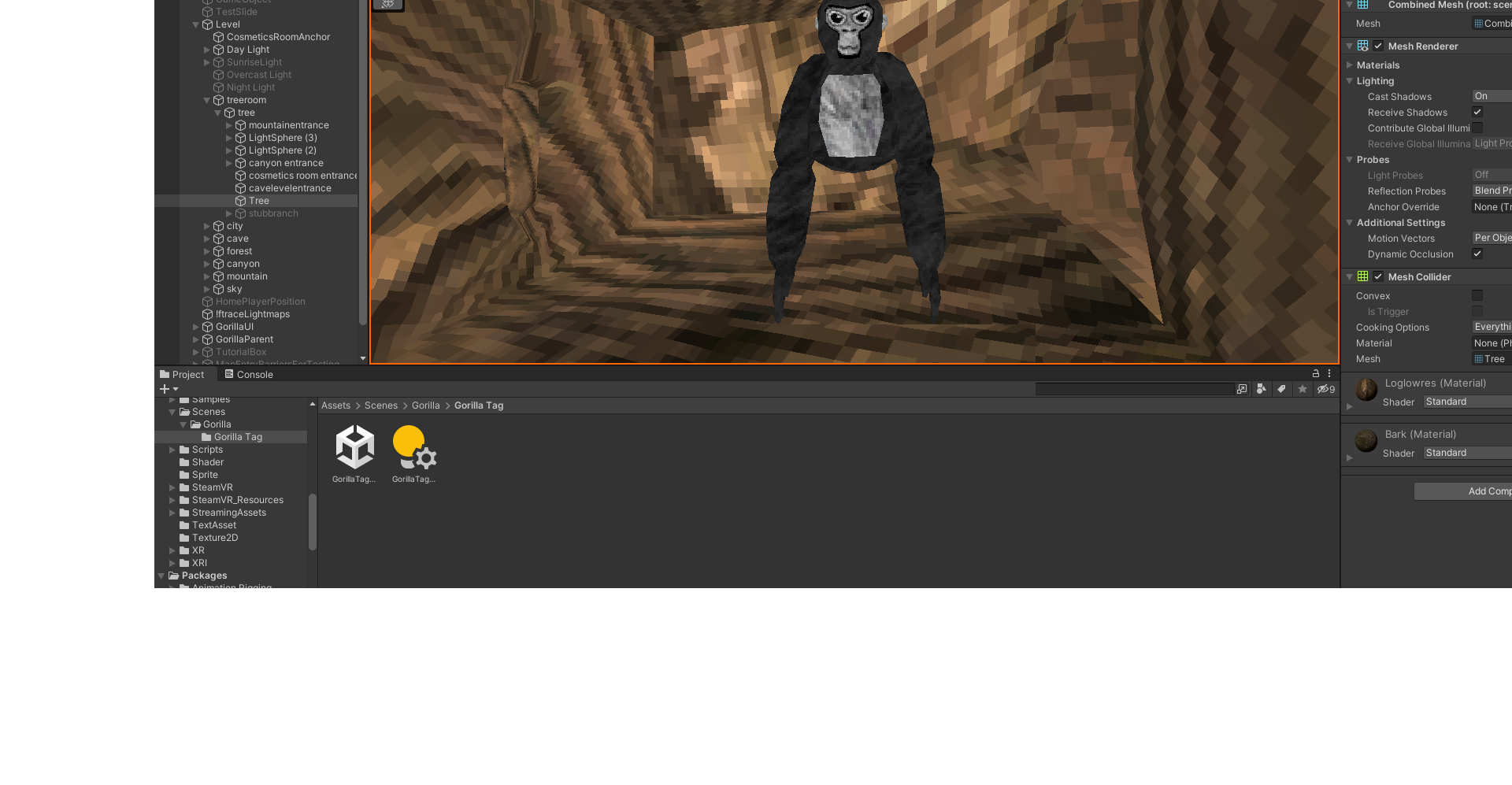The width and height of the screenshot is (1512, 785).
Task: Click the Mesh Collider component icon
Action: click(x=1363, y=276)
